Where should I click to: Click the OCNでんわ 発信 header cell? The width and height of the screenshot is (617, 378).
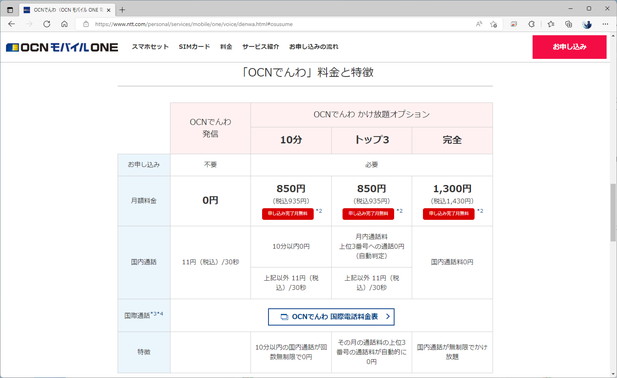click(x=210, y=128)
